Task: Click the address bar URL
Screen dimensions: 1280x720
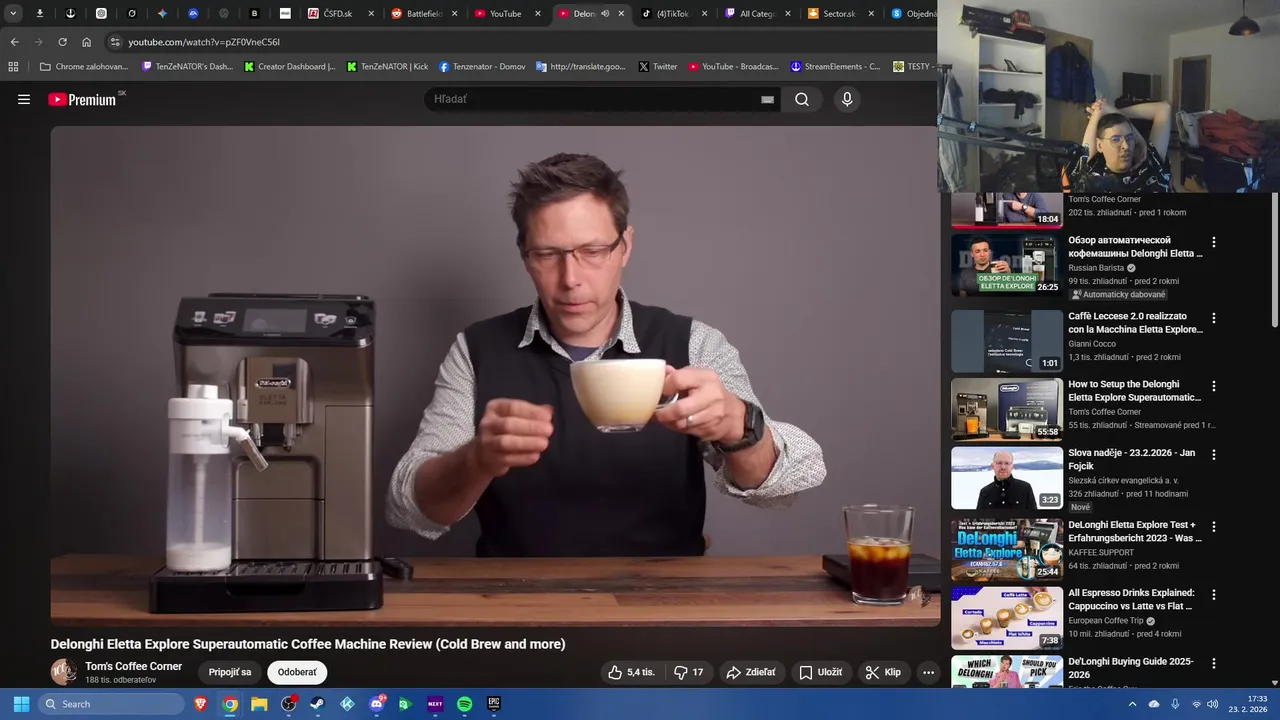Action: coord(204,42)
